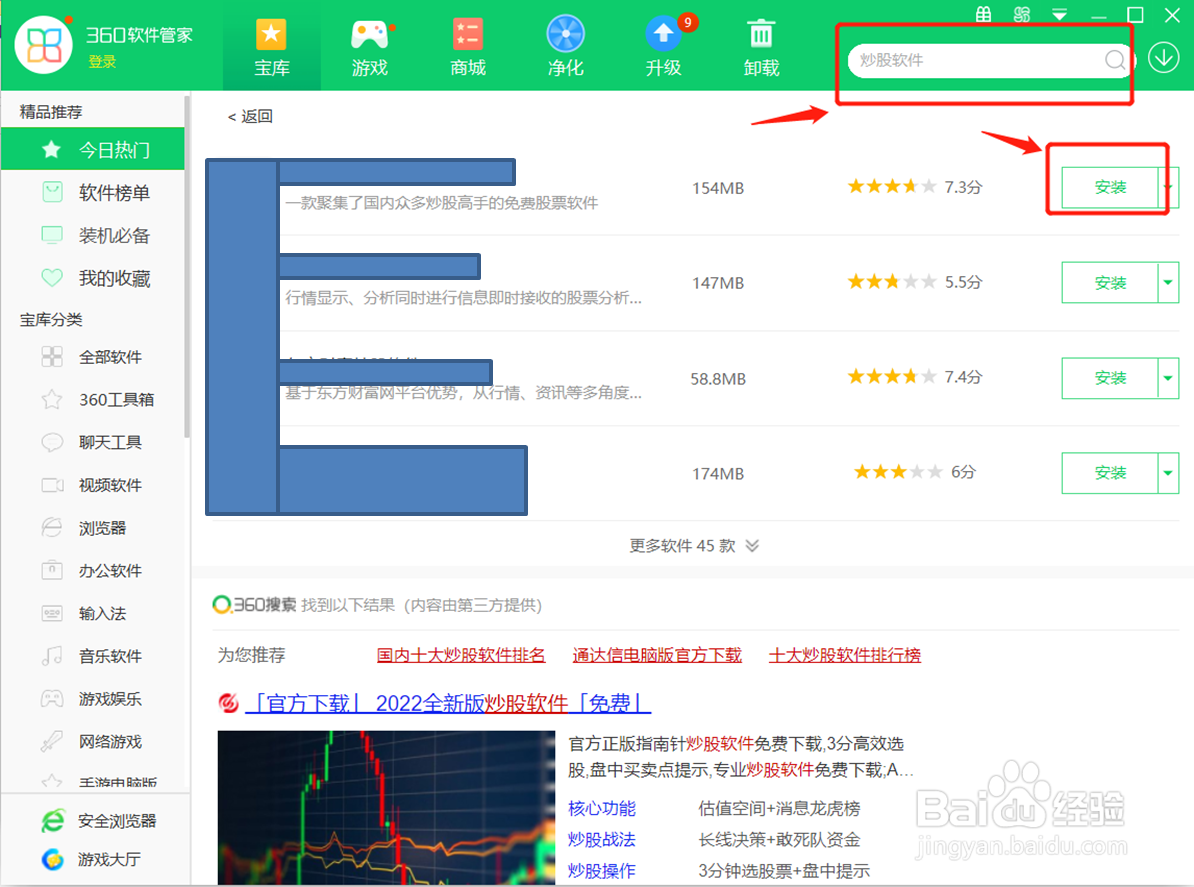This screenshot has height=887, width=1194.
Task: Open the 卸载 tab
Action: point(761,47)
